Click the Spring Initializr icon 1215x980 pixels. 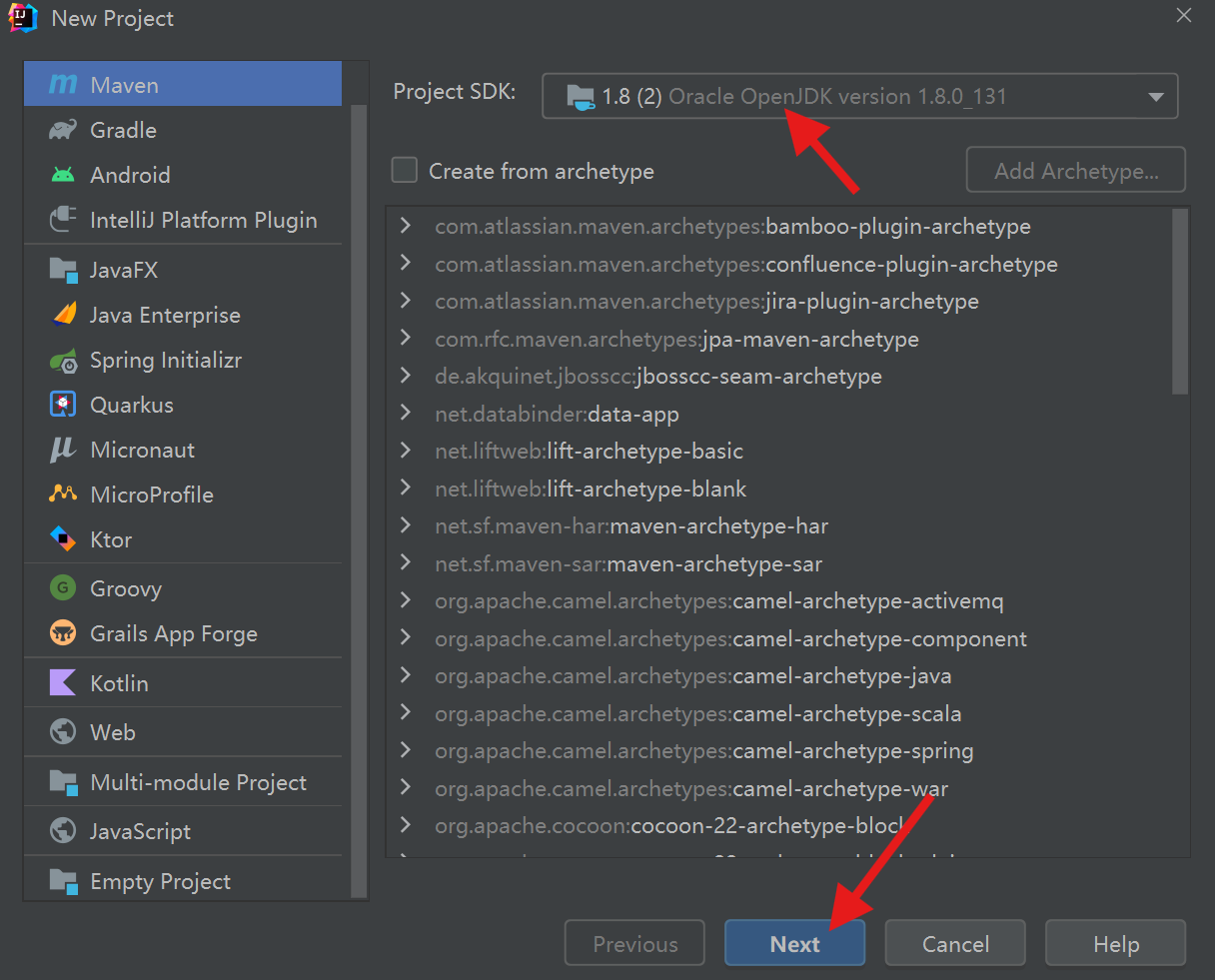(x=63, y=361)
